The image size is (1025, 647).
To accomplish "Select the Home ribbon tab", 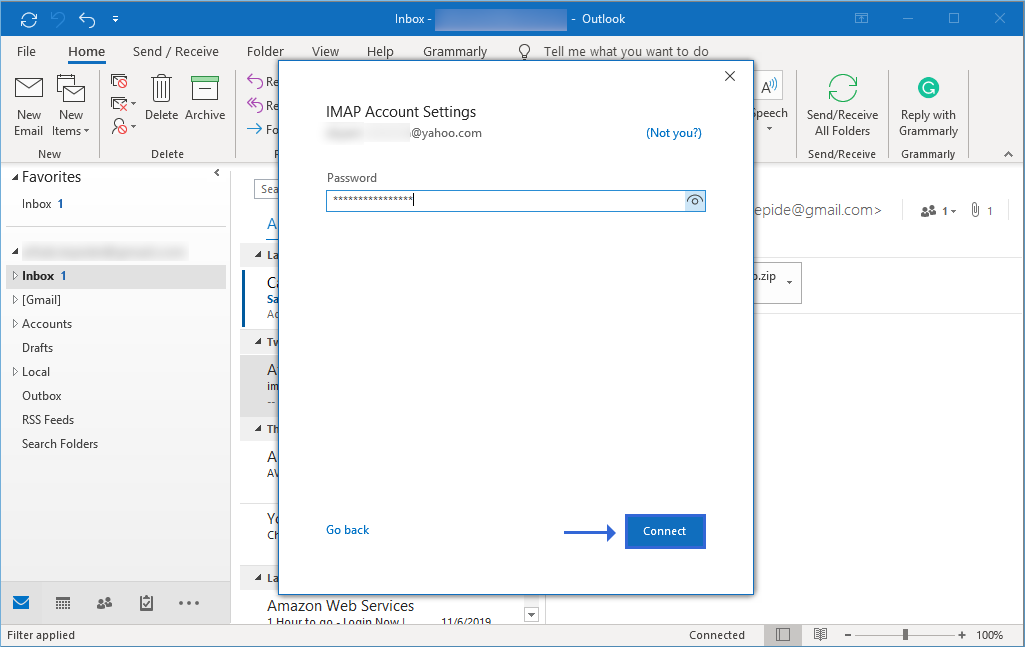I will 86,52.
